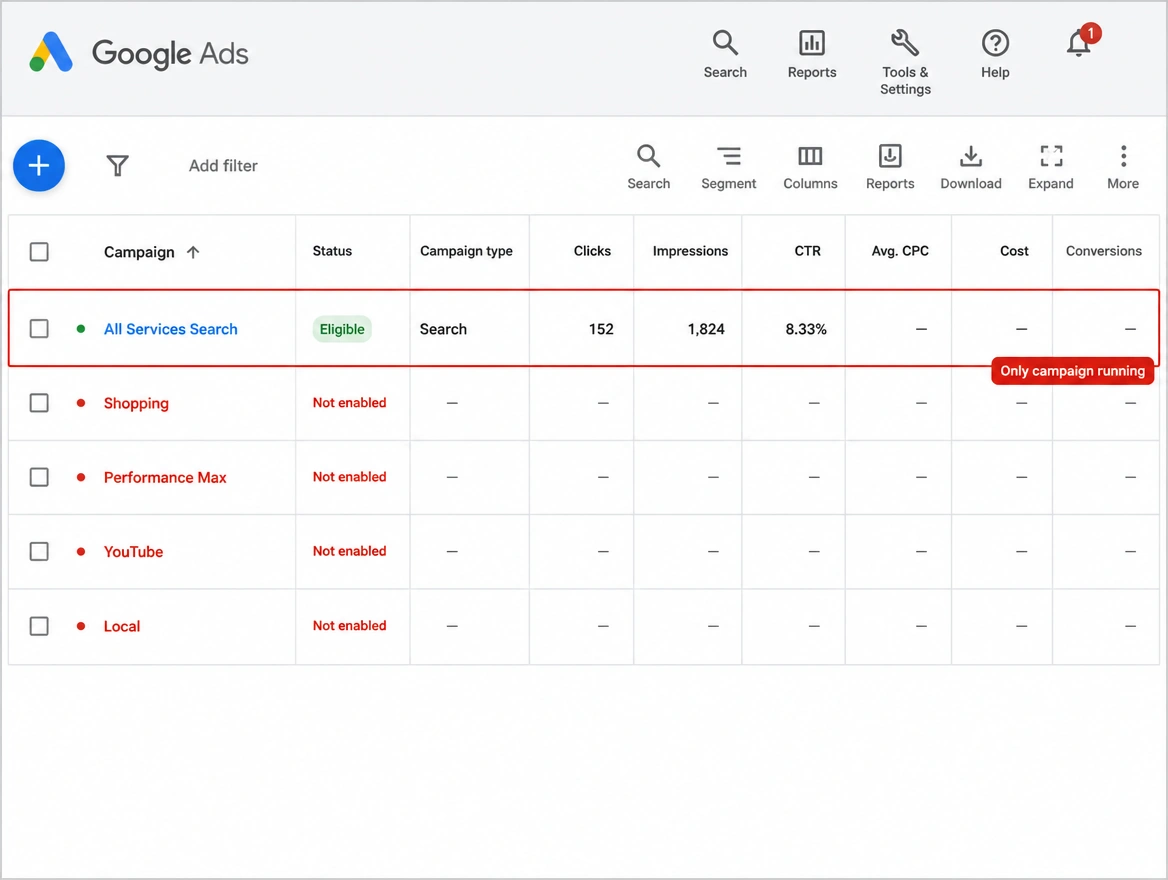Viewport: 1168px width, 880px height.
Task: Sort by Campaign type column header
Action: point(466,251)
